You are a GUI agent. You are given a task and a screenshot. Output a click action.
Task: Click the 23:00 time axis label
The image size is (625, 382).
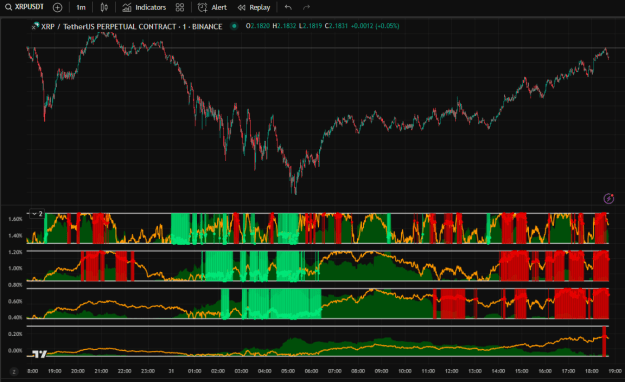(x=148, y=371)
